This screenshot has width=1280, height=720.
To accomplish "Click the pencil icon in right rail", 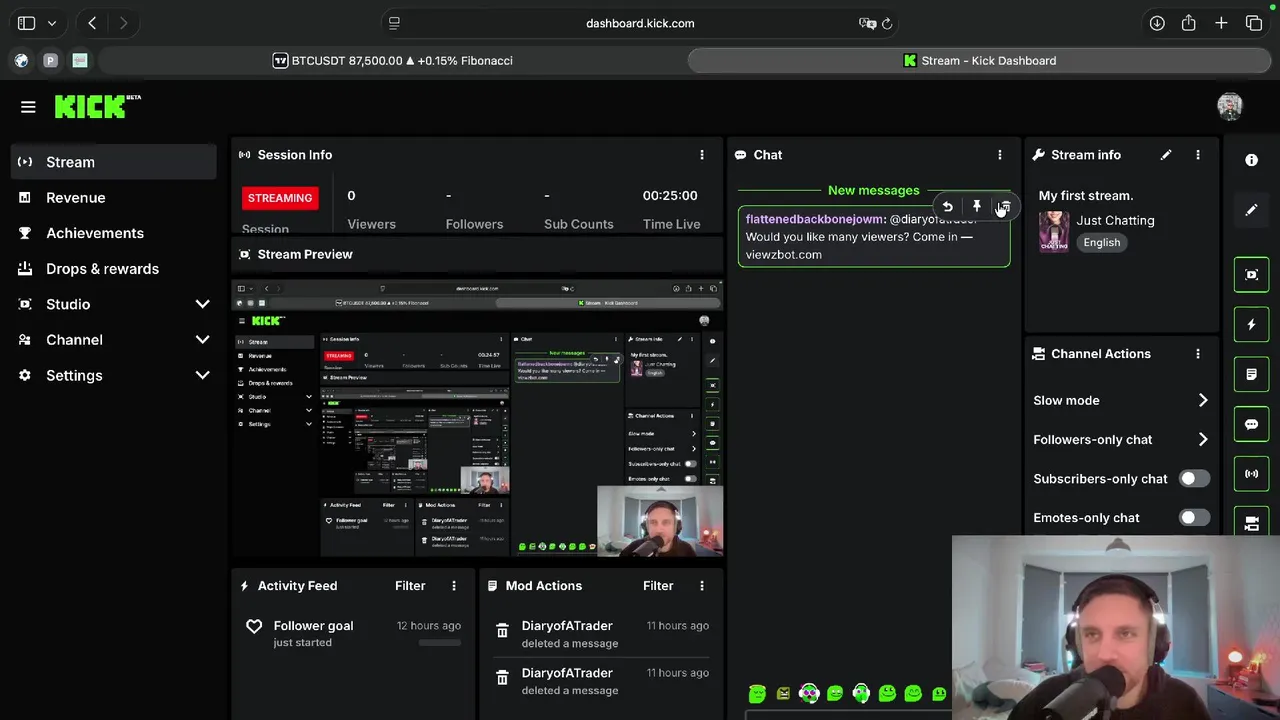I will [1251, 210].
